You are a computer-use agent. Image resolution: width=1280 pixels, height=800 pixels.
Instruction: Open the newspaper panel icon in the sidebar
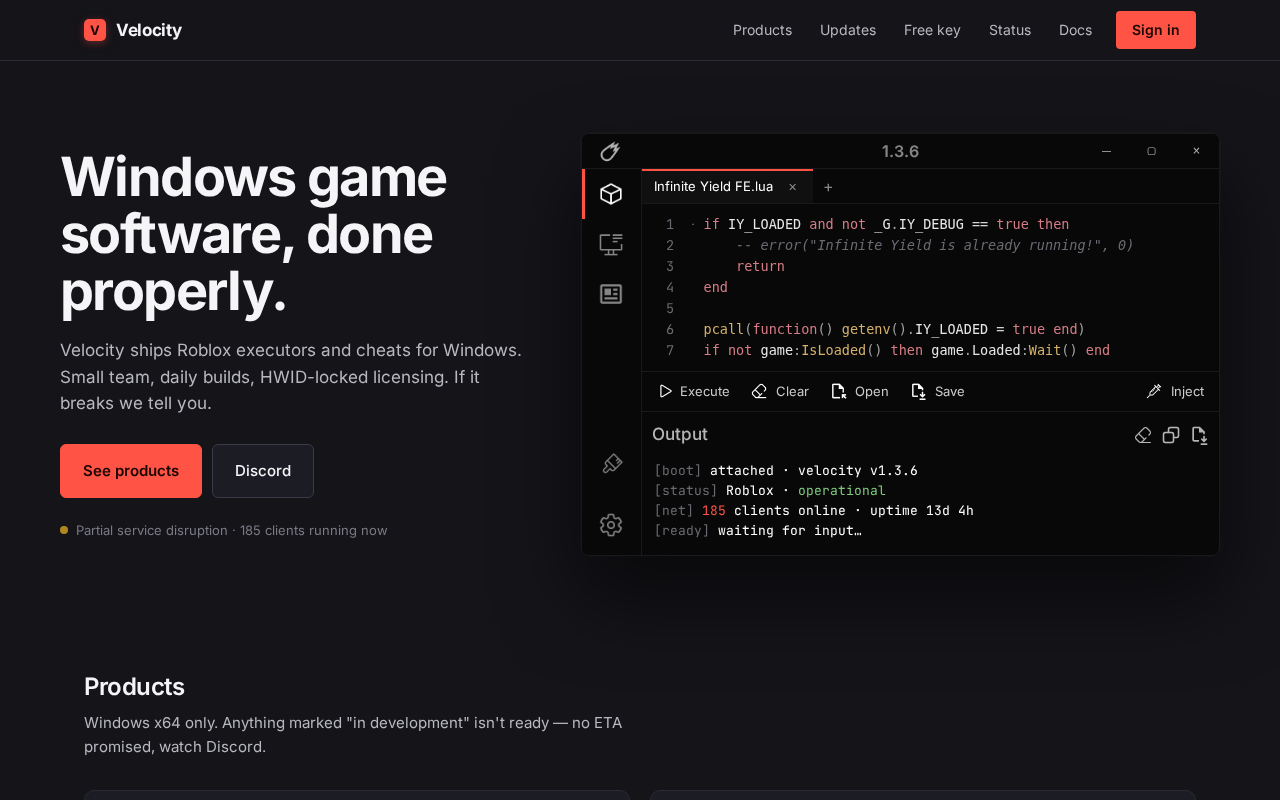(x=611, y=294)
